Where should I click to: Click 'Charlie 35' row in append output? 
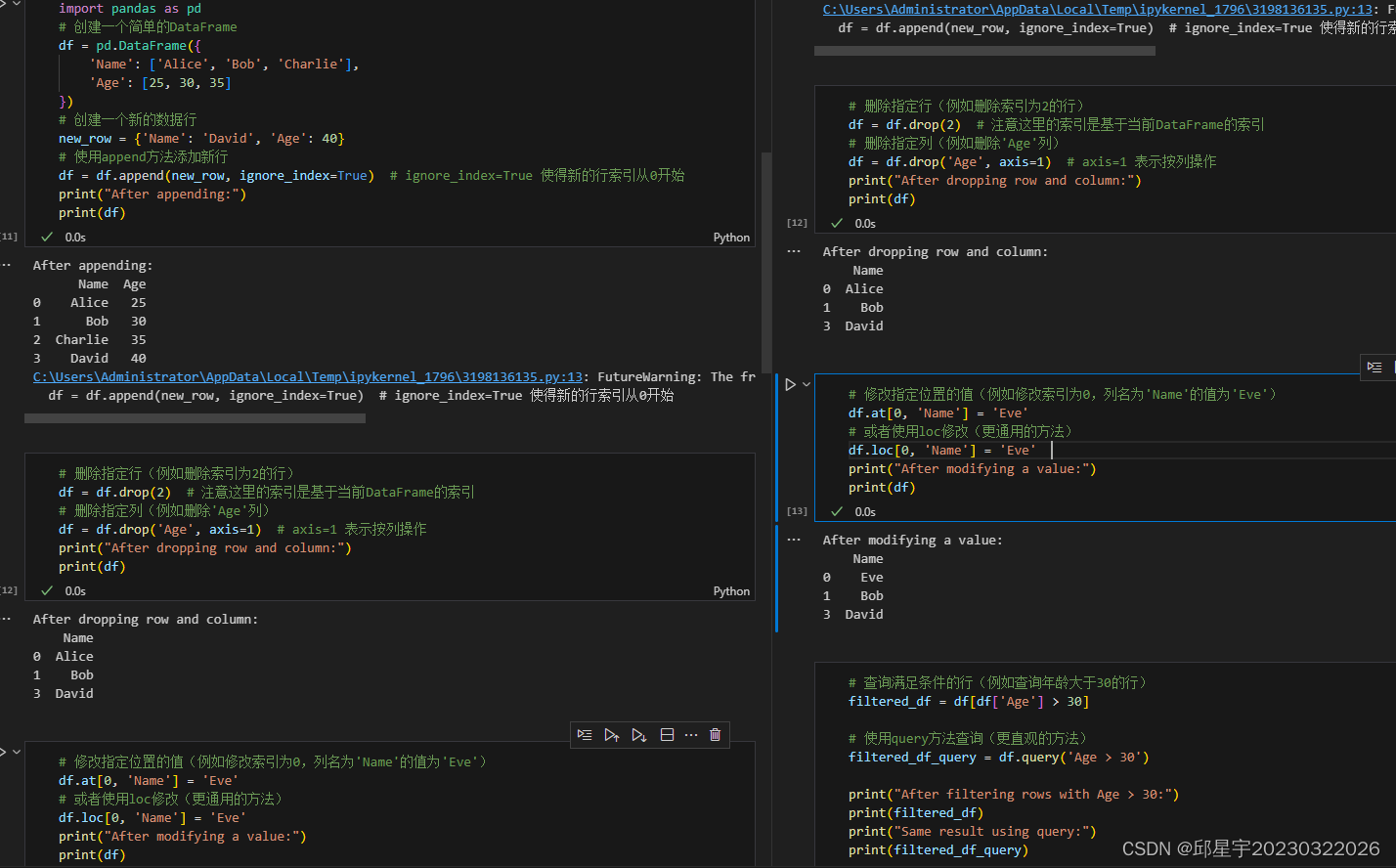click(90, 340)
